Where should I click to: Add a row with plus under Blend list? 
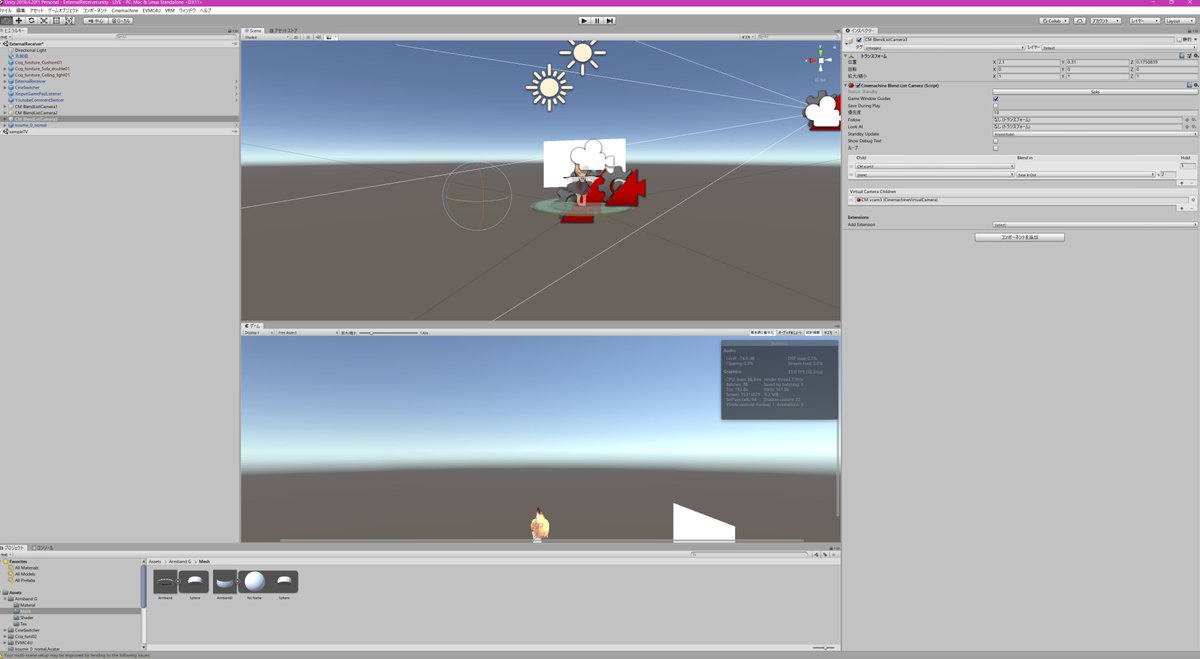[1181, 183]
